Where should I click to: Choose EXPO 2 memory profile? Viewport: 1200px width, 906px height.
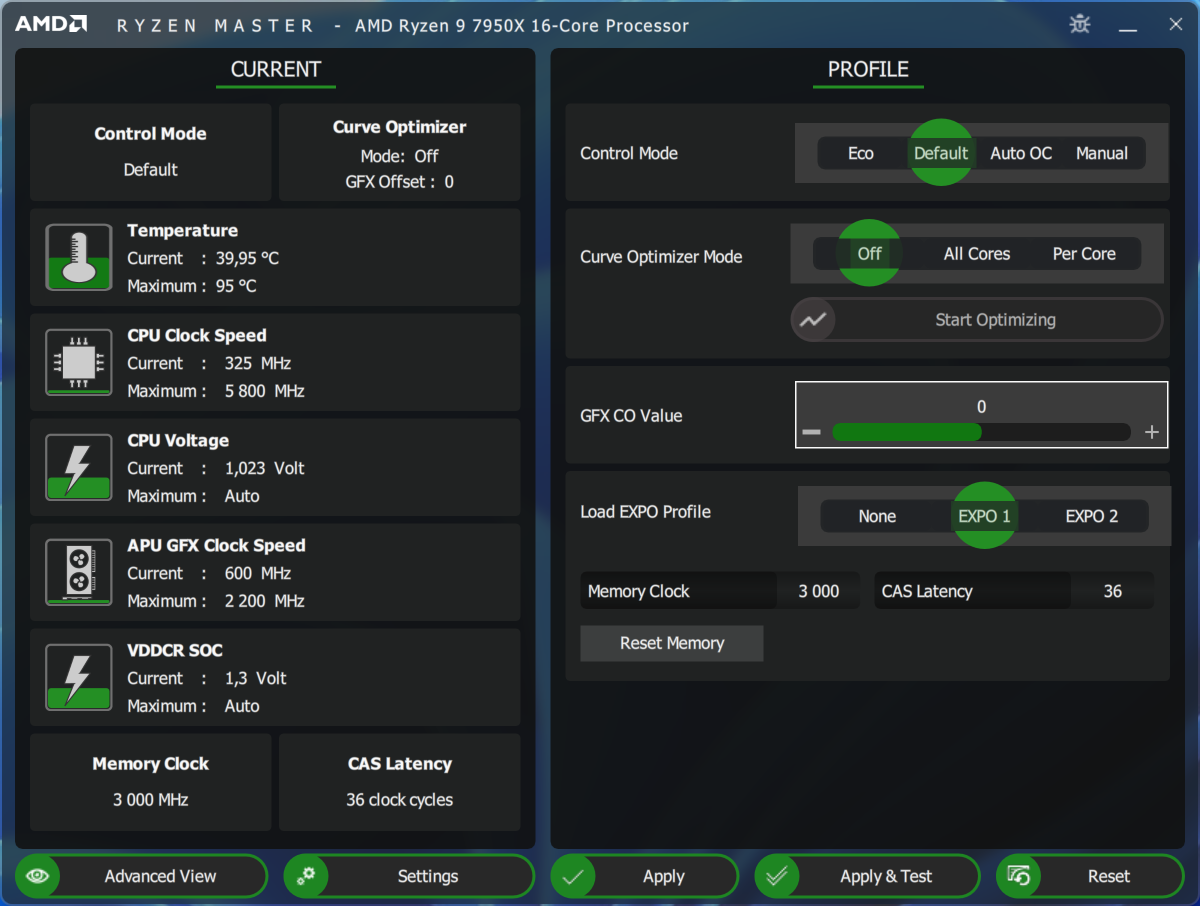coord(1092,516)
